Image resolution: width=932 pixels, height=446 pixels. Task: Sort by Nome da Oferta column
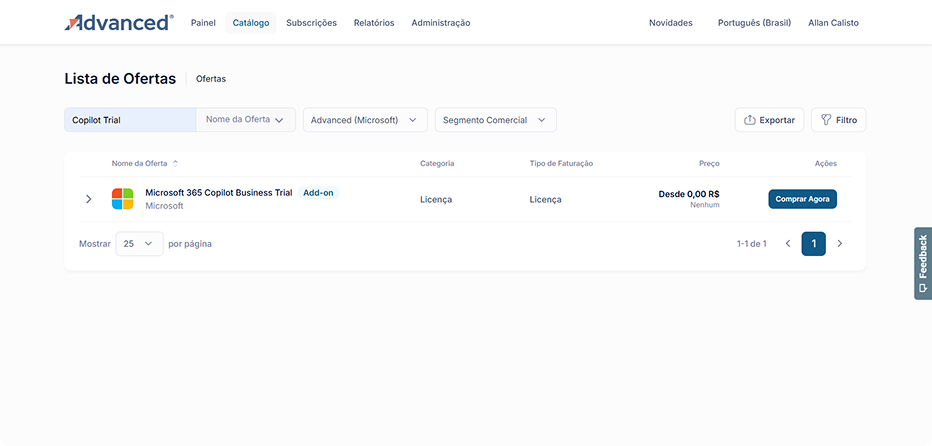pos(144,163)
